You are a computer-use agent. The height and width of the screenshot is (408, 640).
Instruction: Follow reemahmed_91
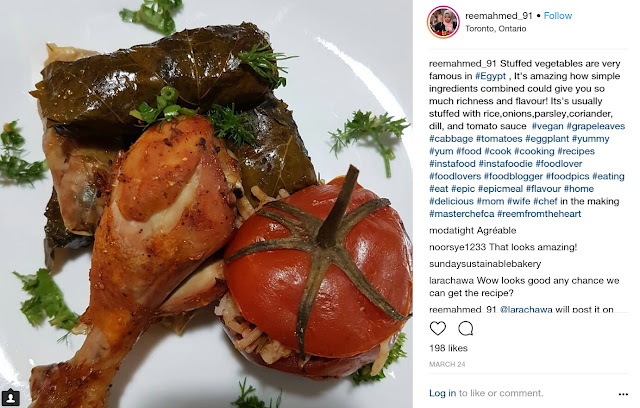tap(558, 16)
